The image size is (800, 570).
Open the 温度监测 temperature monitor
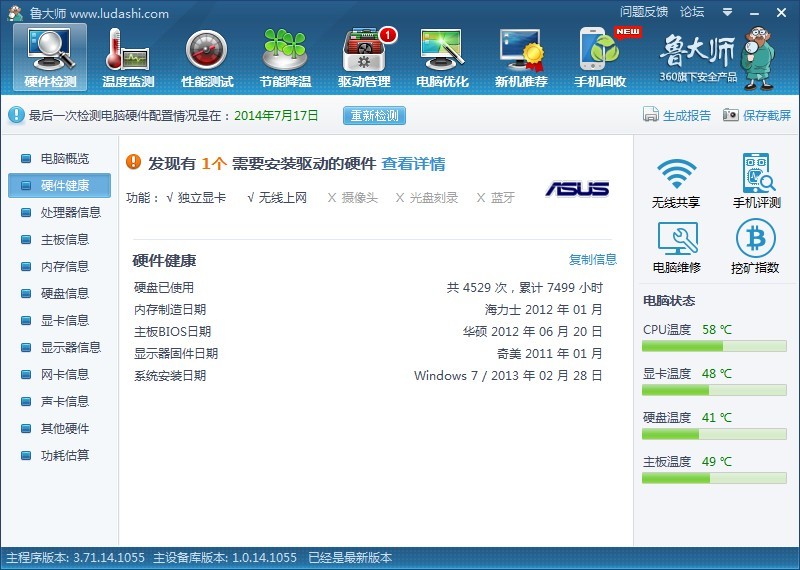[128, 58]
